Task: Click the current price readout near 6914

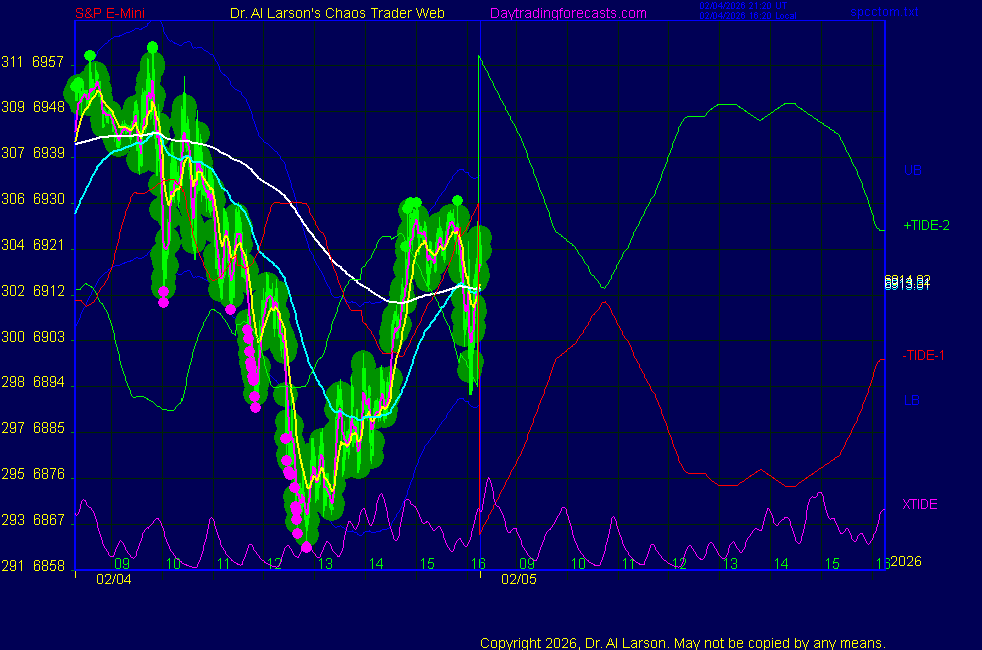Action: coord(907,280)
